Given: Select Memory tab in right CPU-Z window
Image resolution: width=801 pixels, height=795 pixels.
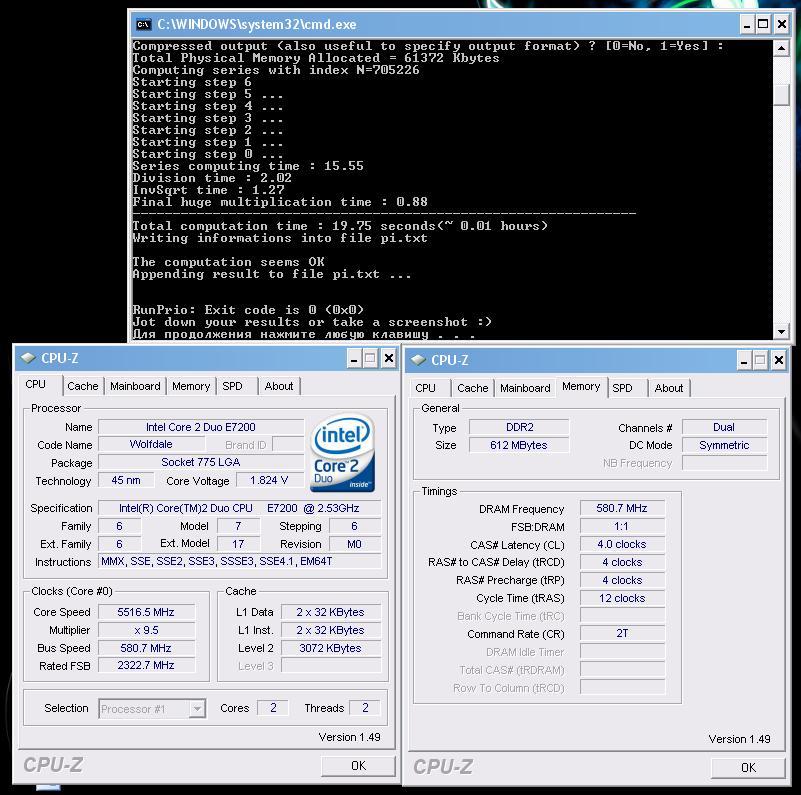Looking at the screenshot, I should click(581, 386).
